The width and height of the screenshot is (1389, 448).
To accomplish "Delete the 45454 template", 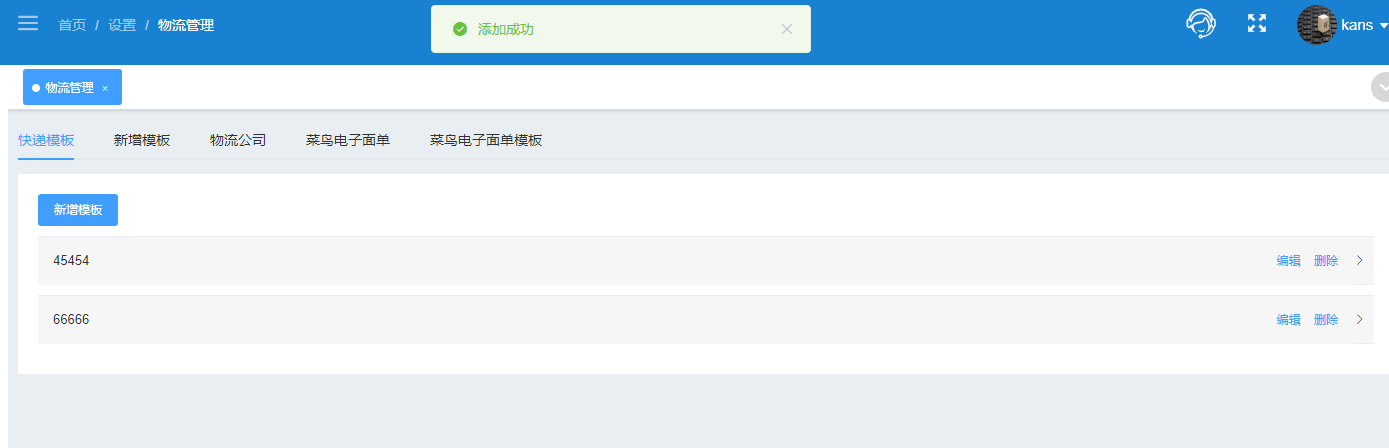I will (1326, 261).
